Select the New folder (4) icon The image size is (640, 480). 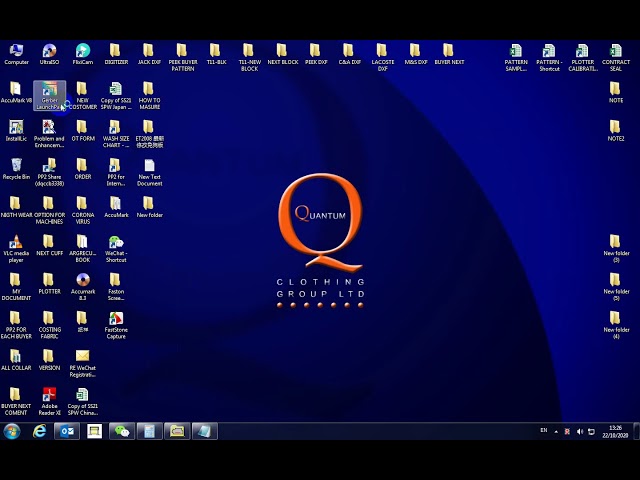tap(616, 325)
